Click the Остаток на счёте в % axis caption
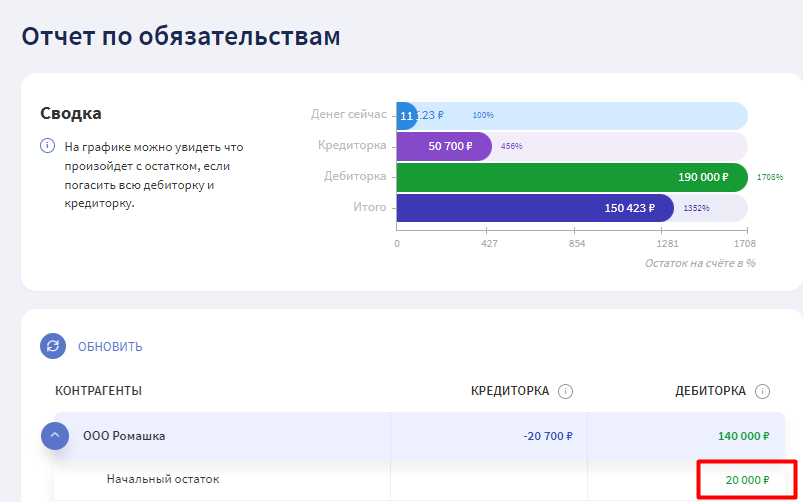Viewport: 803px width, 502px height. 700,263
